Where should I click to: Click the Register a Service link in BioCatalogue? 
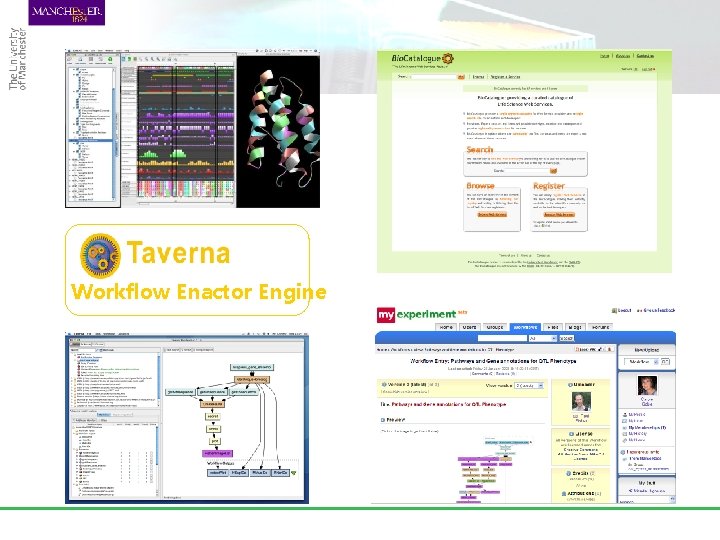tap(505, 77)
